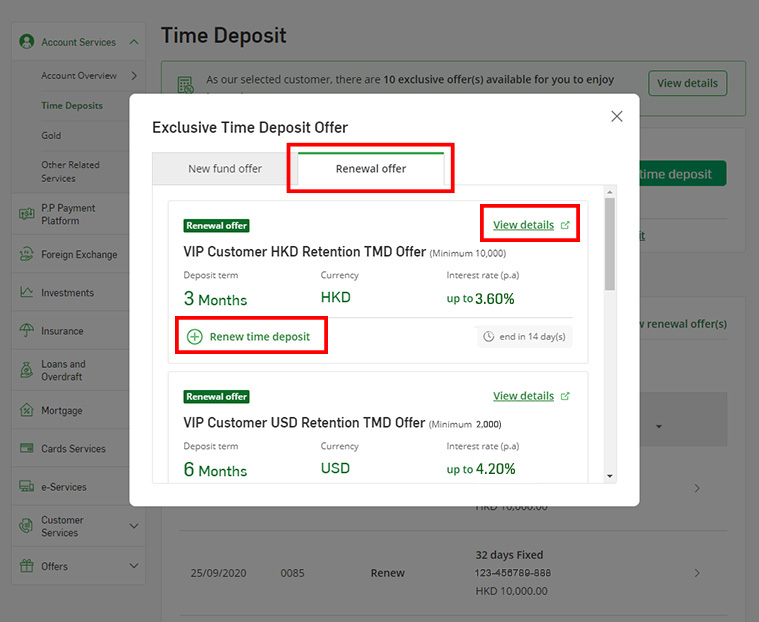
Task: Click the P.P Payment Platform icon
Action: tap(27, 214)
